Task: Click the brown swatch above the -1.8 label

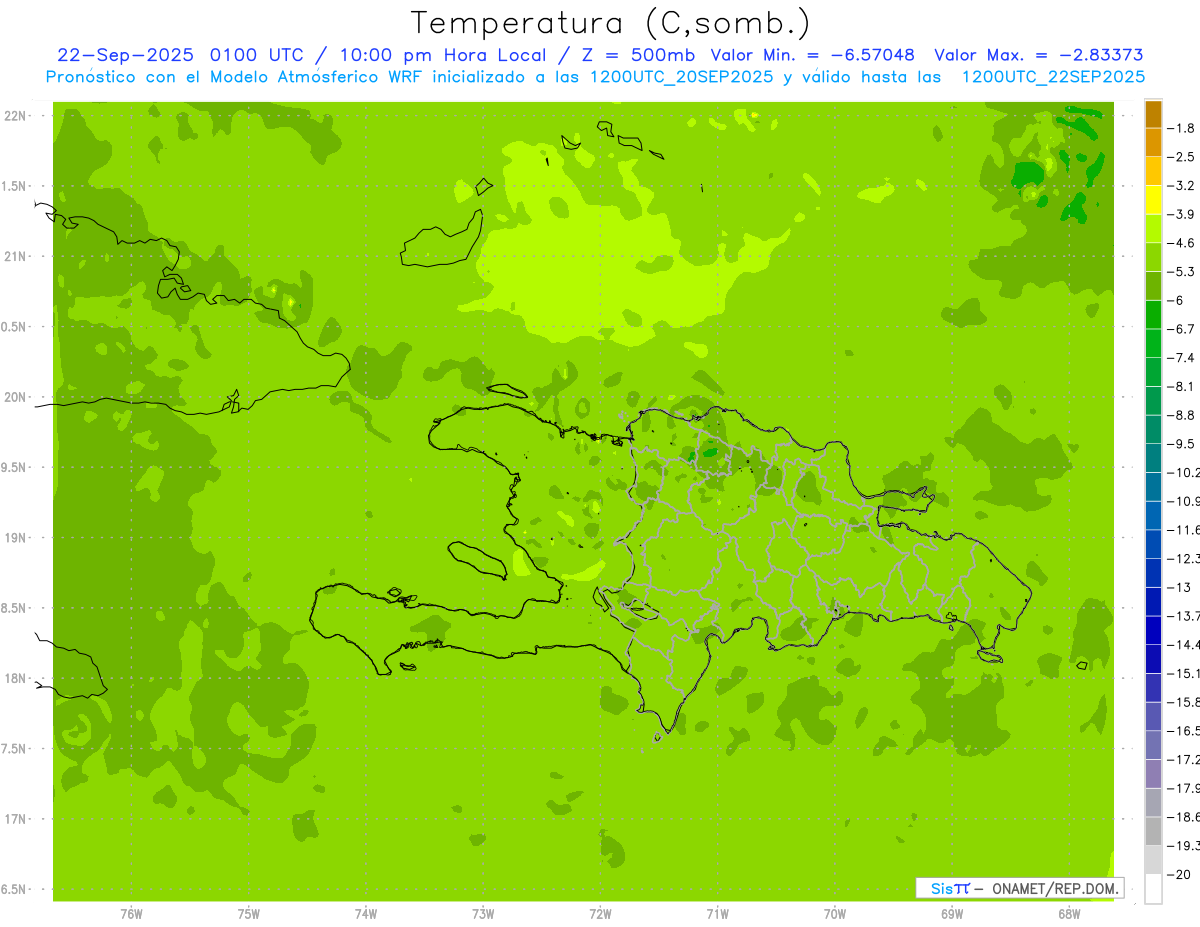Action: point(1153,114)
